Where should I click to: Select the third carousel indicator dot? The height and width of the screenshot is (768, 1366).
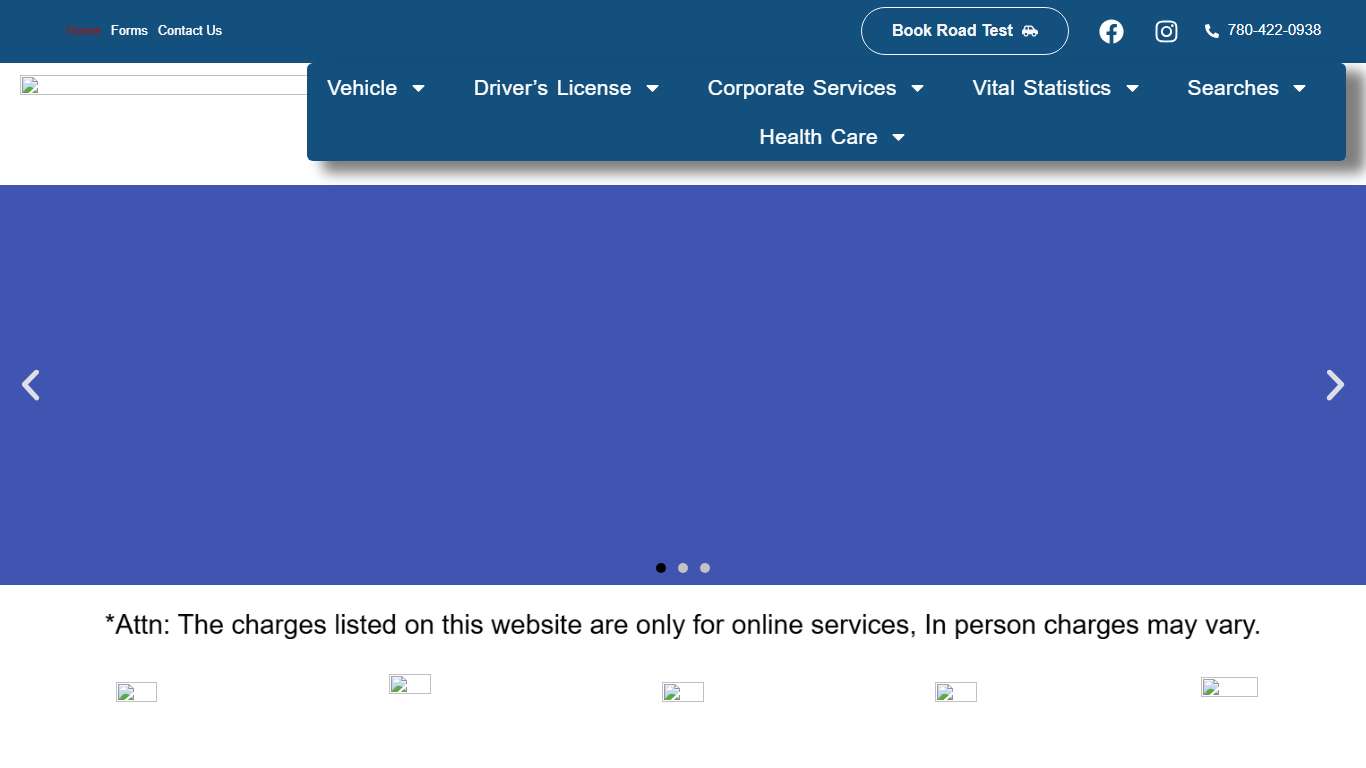coord(705,567)
